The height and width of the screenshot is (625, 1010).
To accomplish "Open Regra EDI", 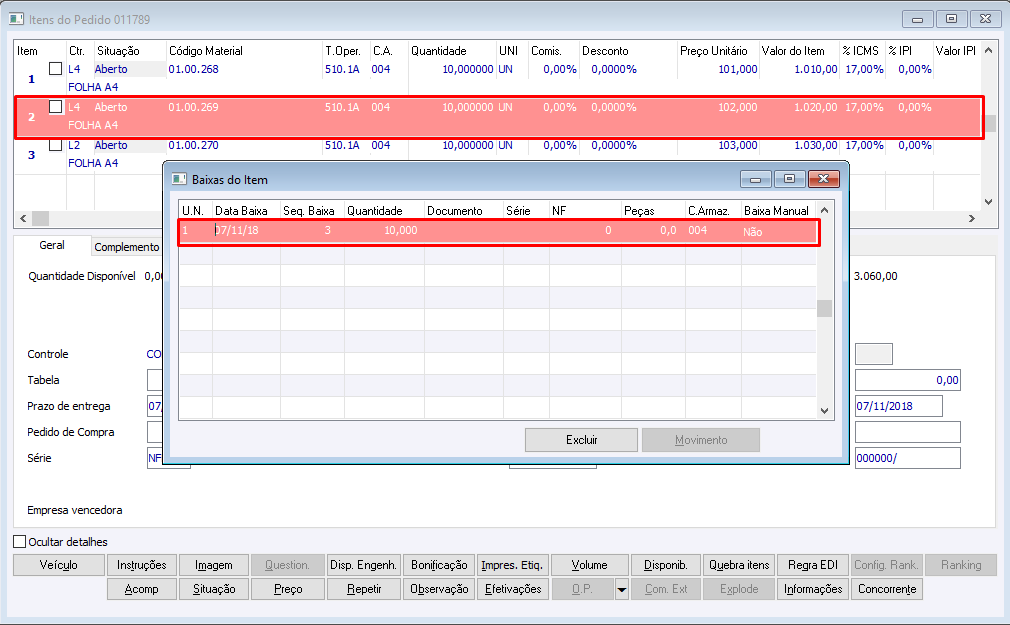I will (x=813, y=565).
